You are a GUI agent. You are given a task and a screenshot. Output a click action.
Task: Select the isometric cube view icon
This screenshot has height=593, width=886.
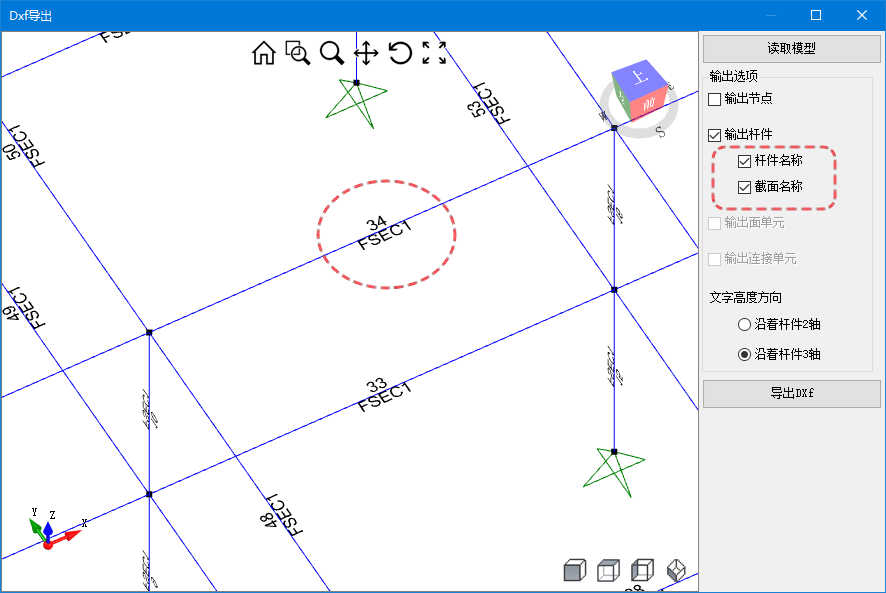coord(677,571)
